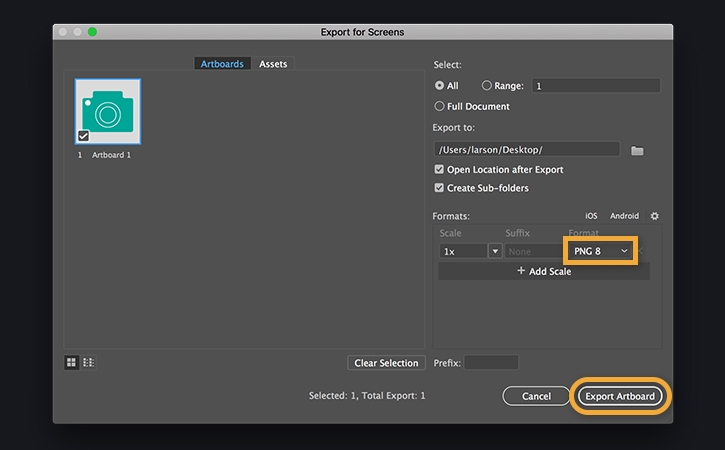
Task: Select Full Document radio button
Action: click(x=439, y=106)
